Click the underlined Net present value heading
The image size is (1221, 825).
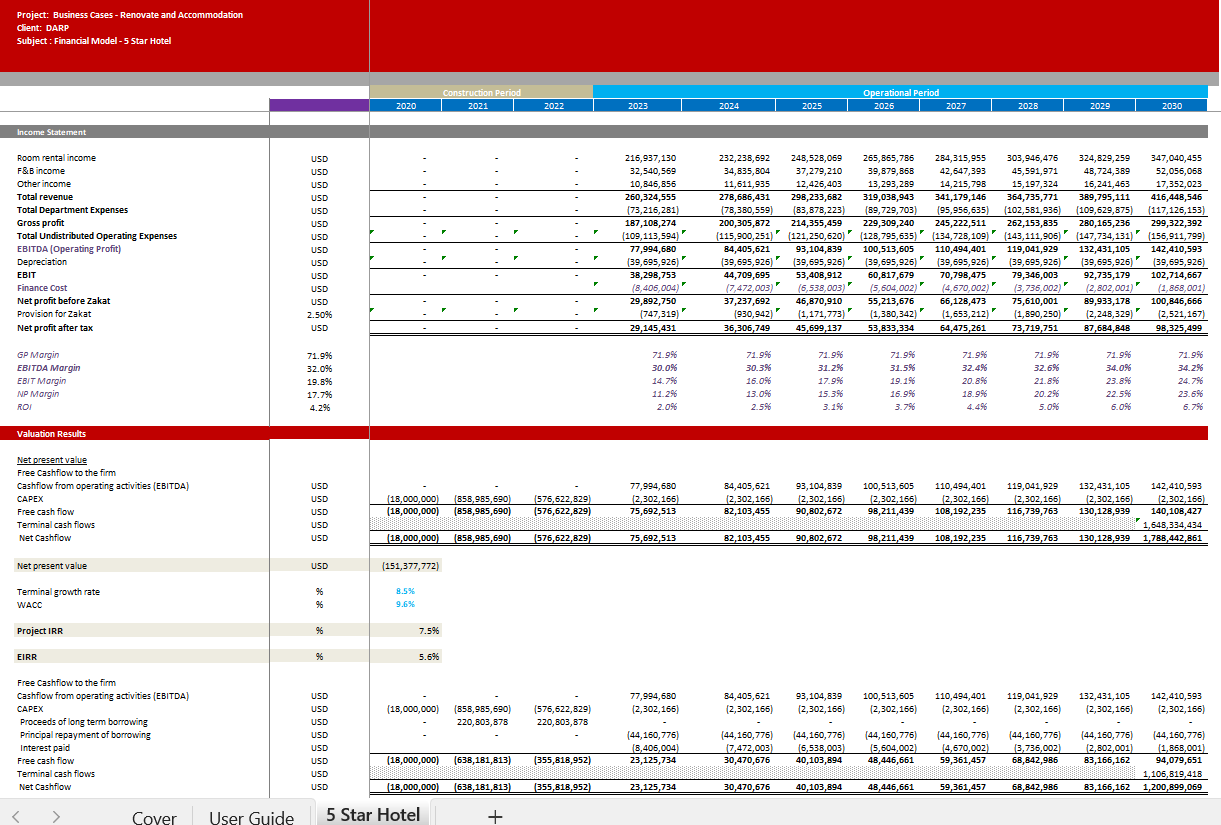coord(52,460)
